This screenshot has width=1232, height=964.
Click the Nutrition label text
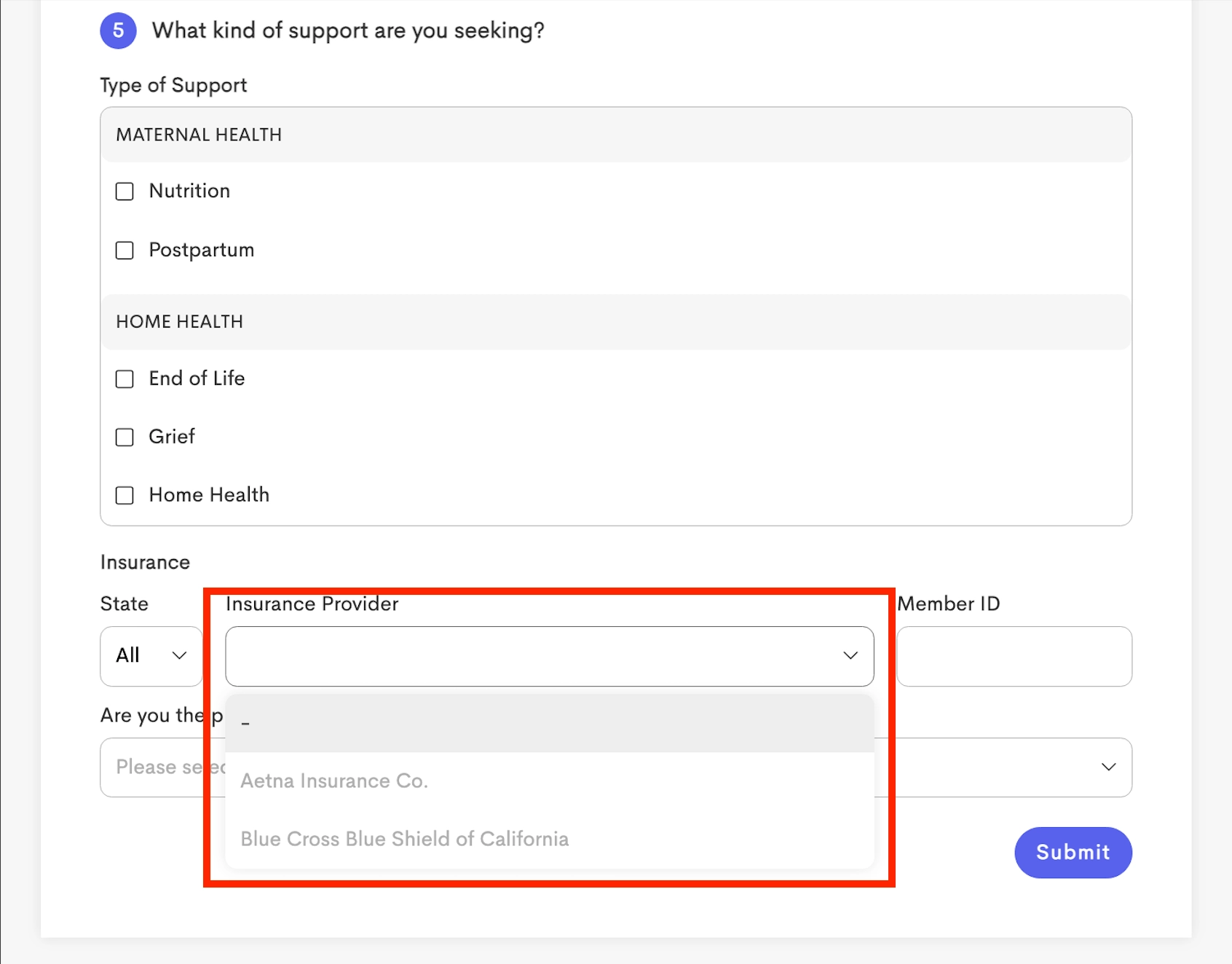tap(189, 191)
